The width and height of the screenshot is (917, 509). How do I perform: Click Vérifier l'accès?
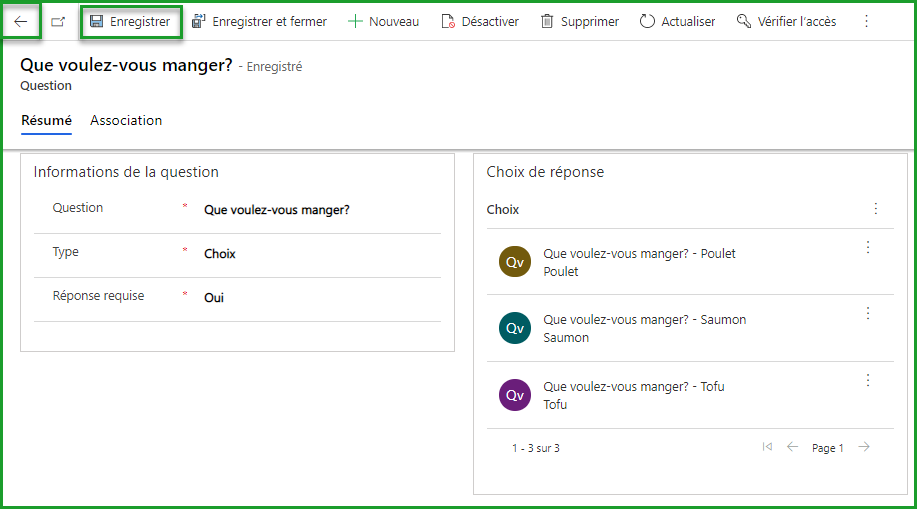[786, 21]
